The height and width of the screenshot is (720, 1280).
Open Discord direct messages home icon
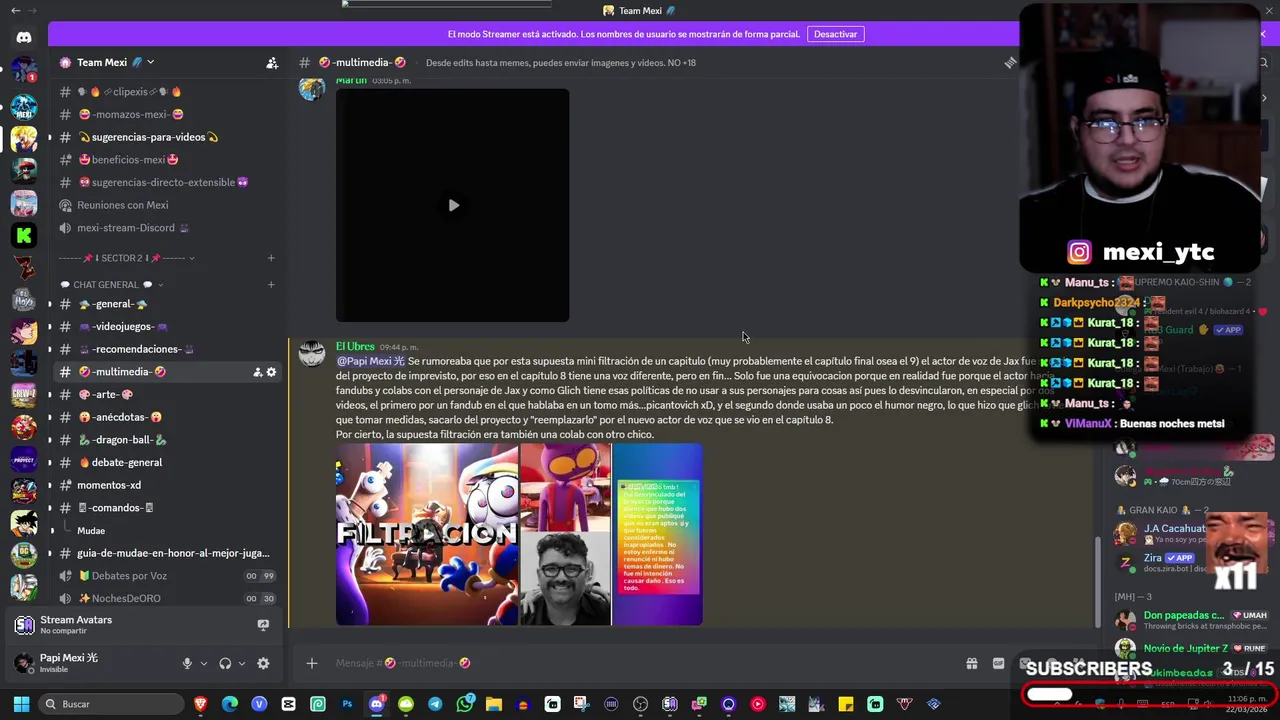pyautogui.click(x=24, y=38)
